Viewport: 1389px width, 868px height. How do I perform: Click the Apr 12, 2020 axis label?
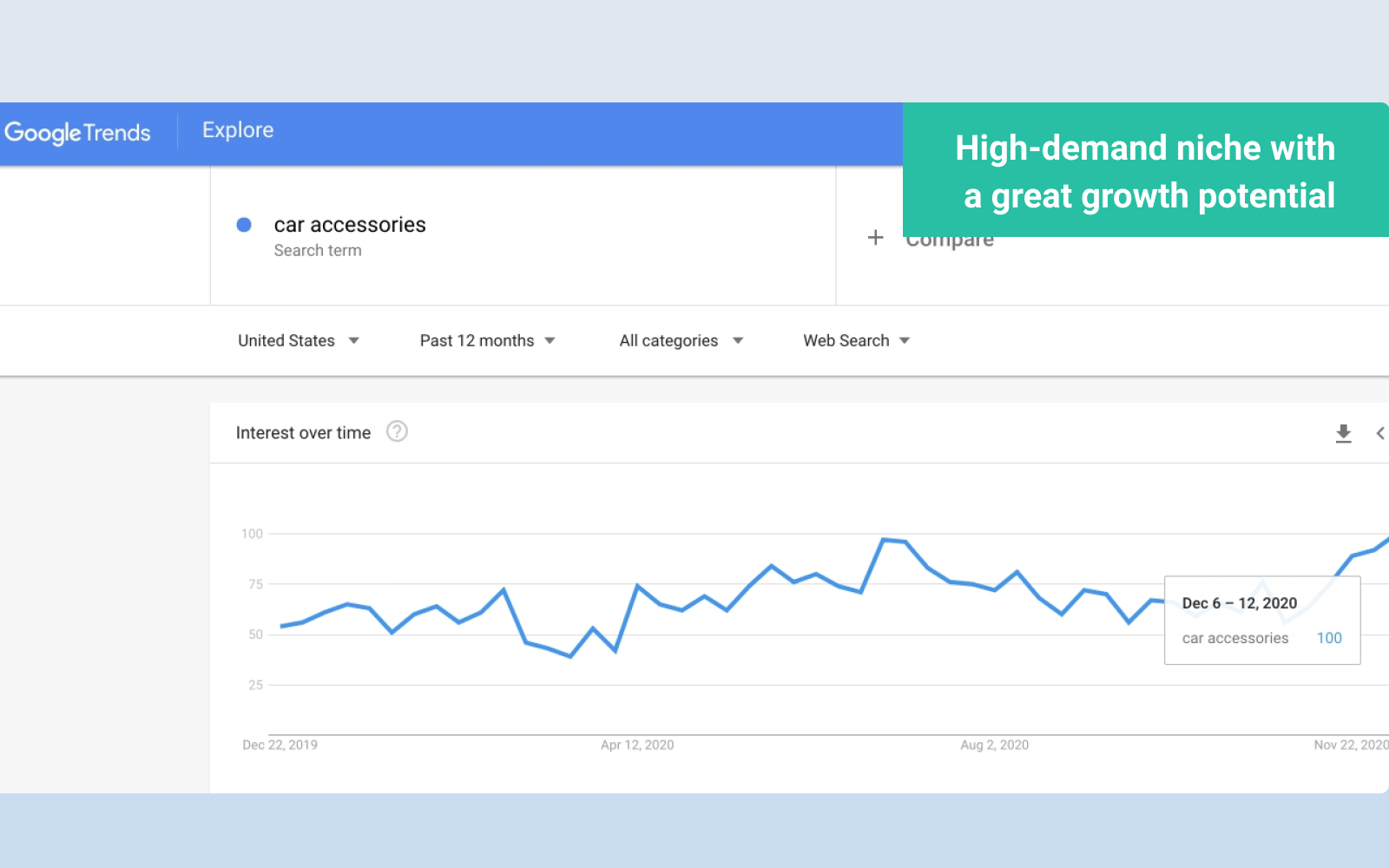coord(637,745)
